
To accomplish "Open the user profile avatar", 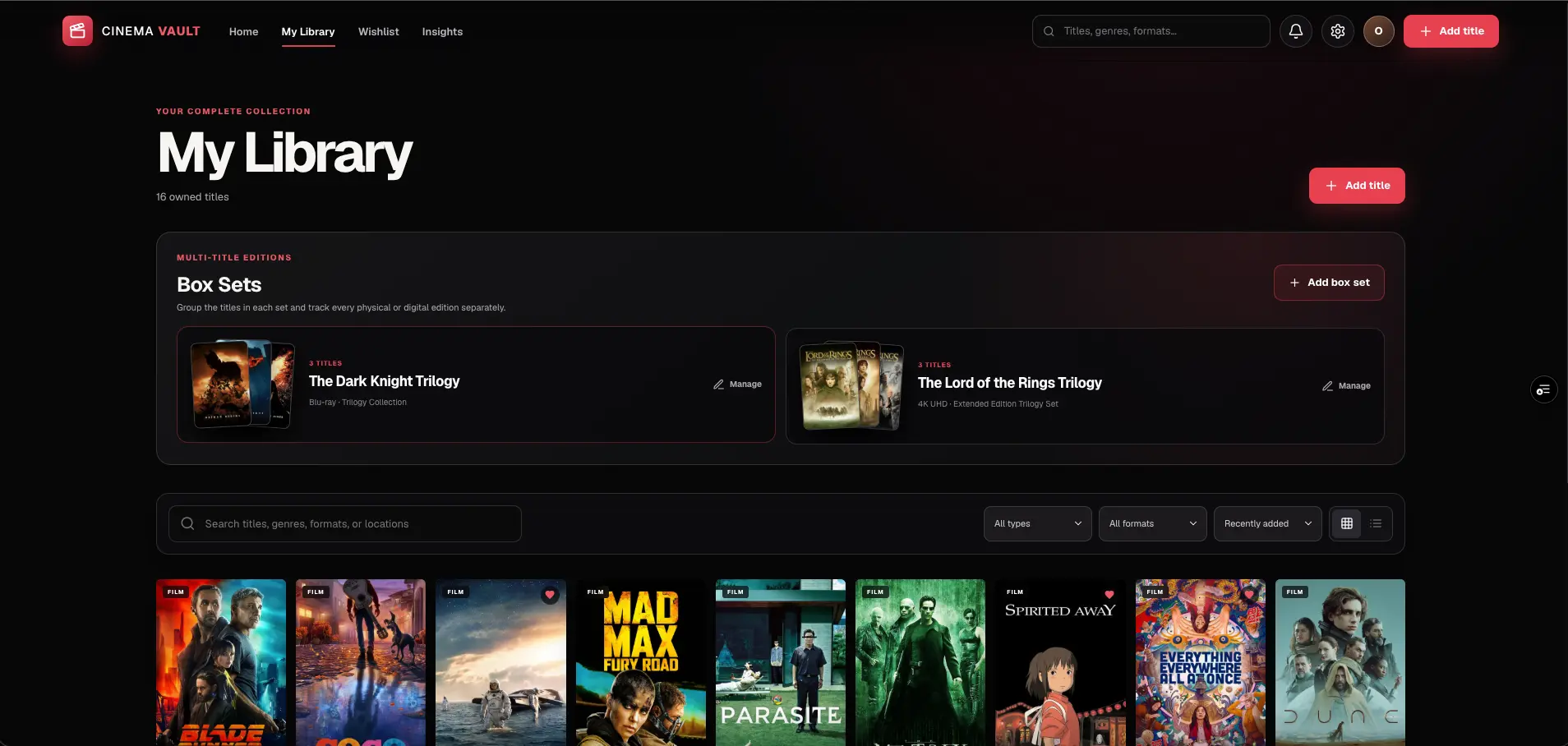I will pyautogui.click(x=1379, y=31).
